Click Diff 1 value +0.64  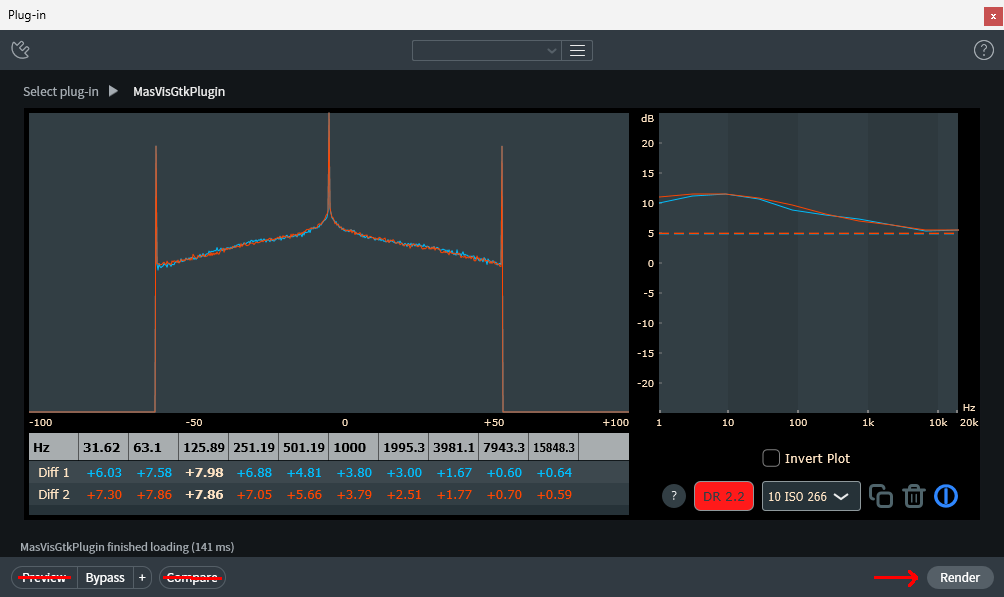coord(554,473)
